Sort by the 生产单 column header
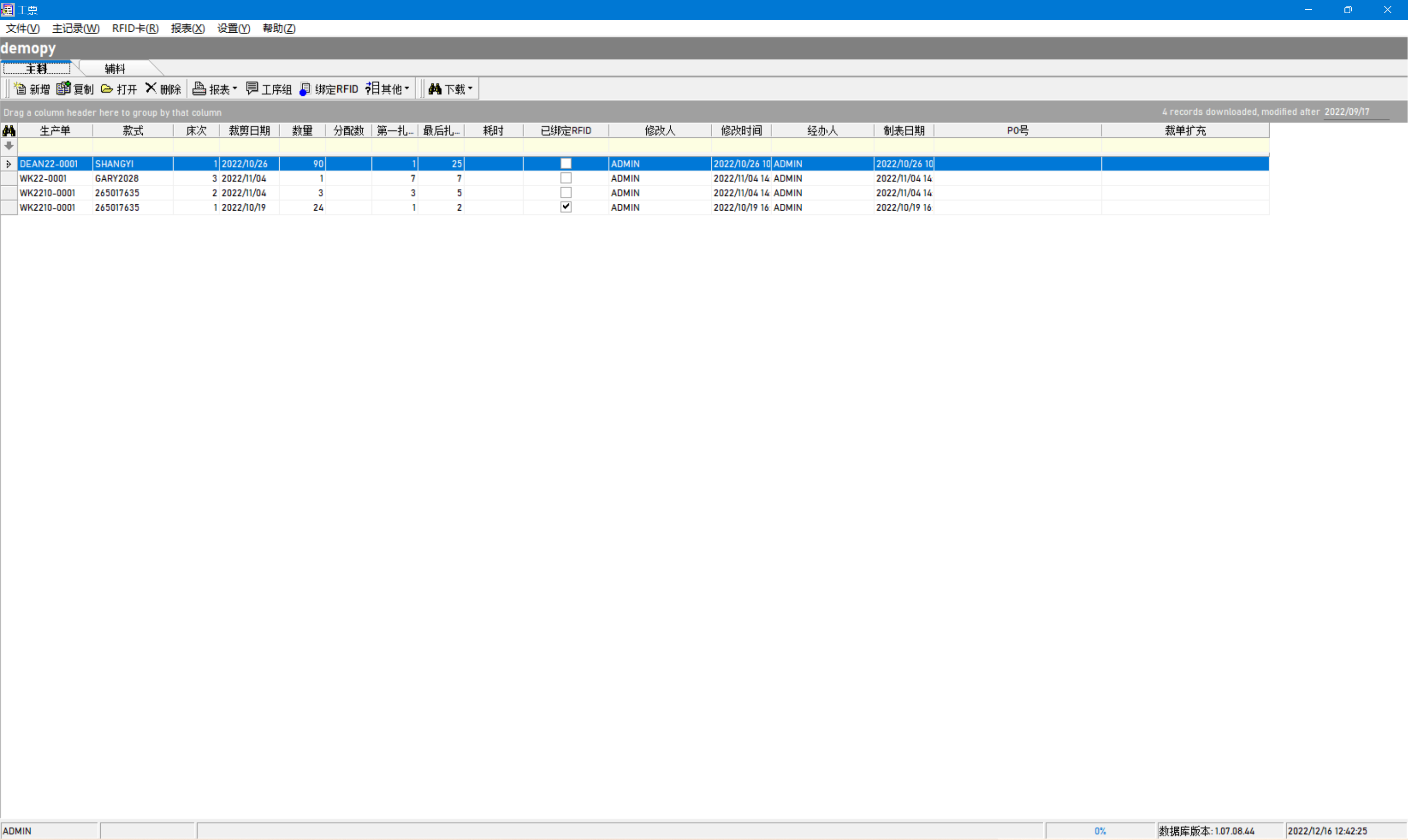 55,131
